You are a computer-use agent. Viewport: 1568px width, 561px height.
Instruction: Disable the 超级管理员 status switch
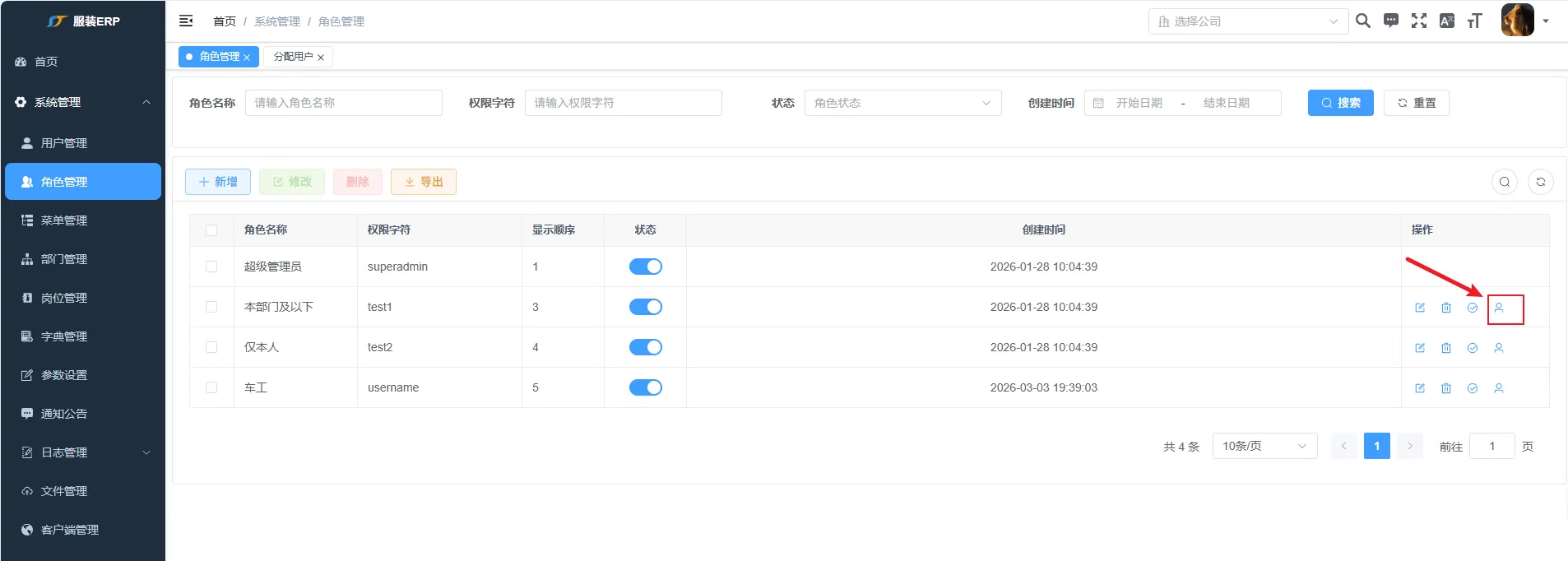point(645,267)
